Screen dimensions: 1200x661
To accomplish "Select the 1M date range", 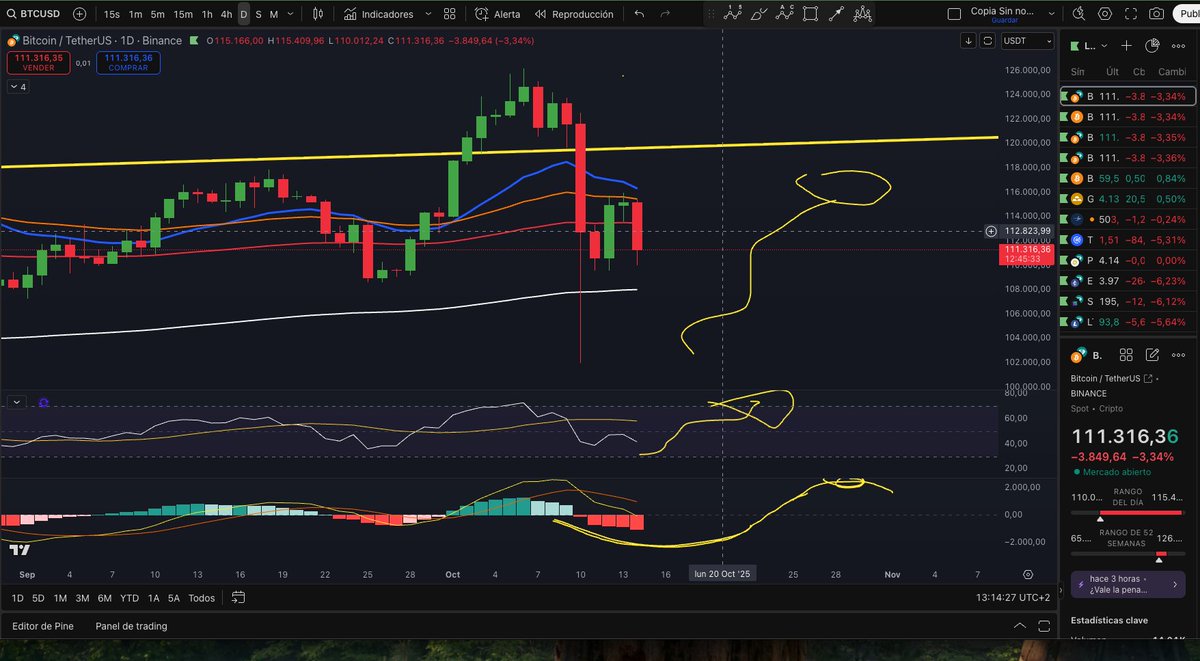I will point(61,598).
